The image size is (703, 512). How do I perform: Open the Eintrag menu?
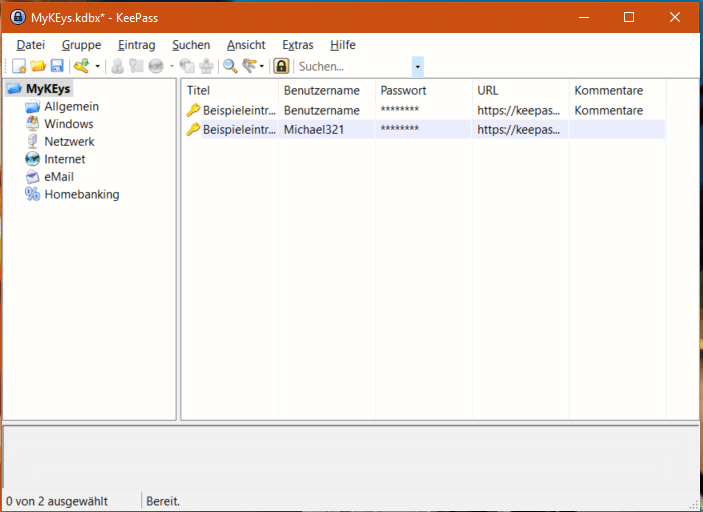pyautogui.click(x=136, y=45)
